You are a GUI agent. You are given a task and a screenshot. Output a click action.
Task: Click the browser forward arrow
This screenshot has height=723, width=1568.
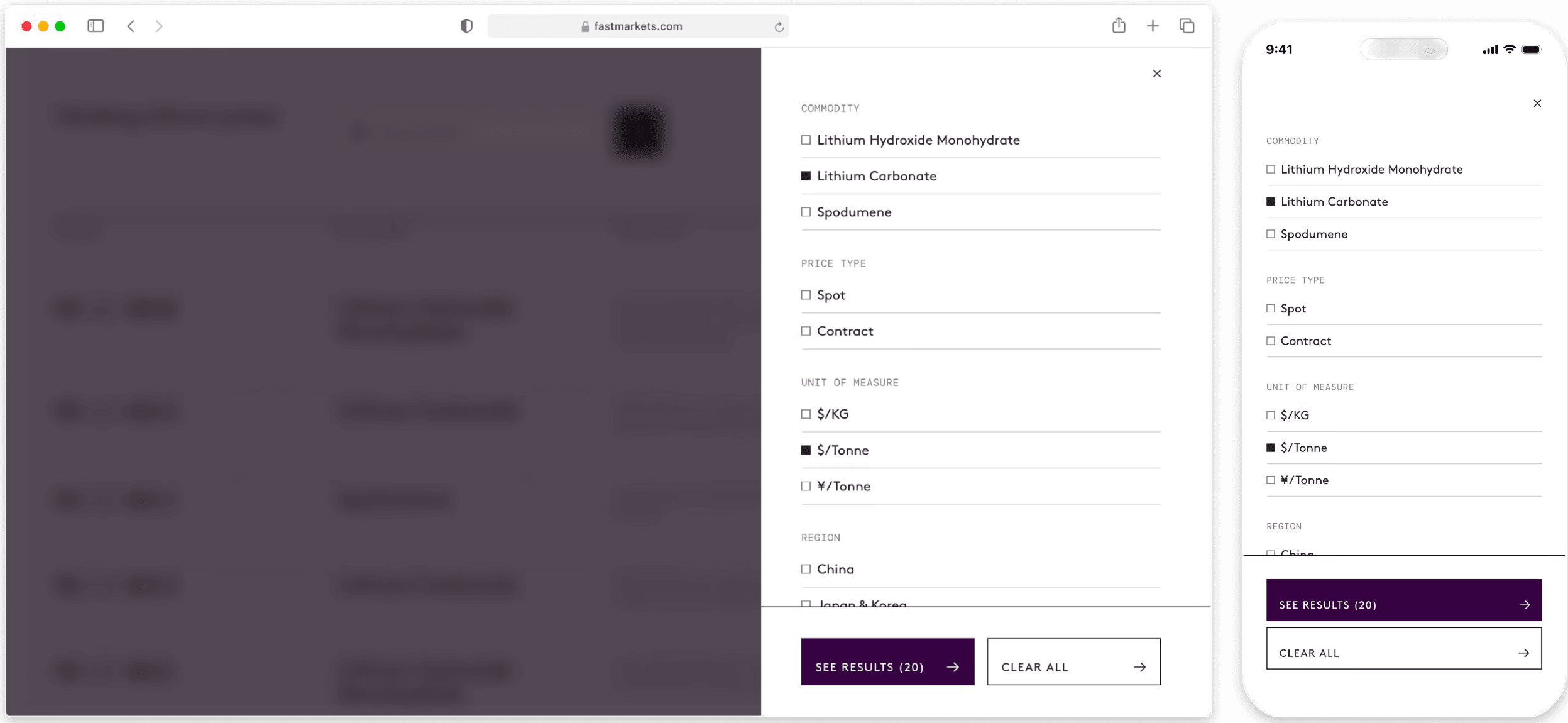[159, 26]
